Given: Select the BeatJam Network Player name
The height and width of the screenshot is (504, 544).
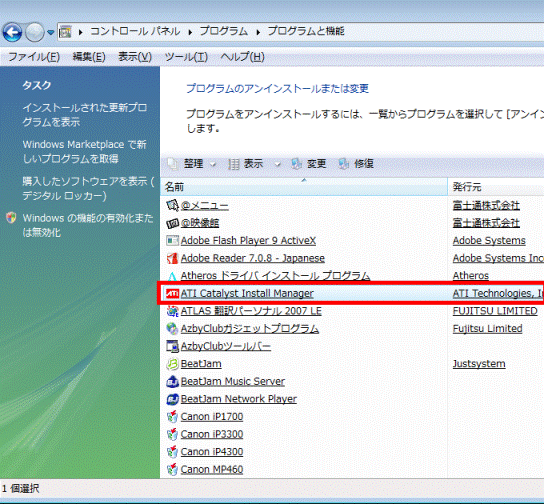Looking at the screenshot, I should coord(239,399).
